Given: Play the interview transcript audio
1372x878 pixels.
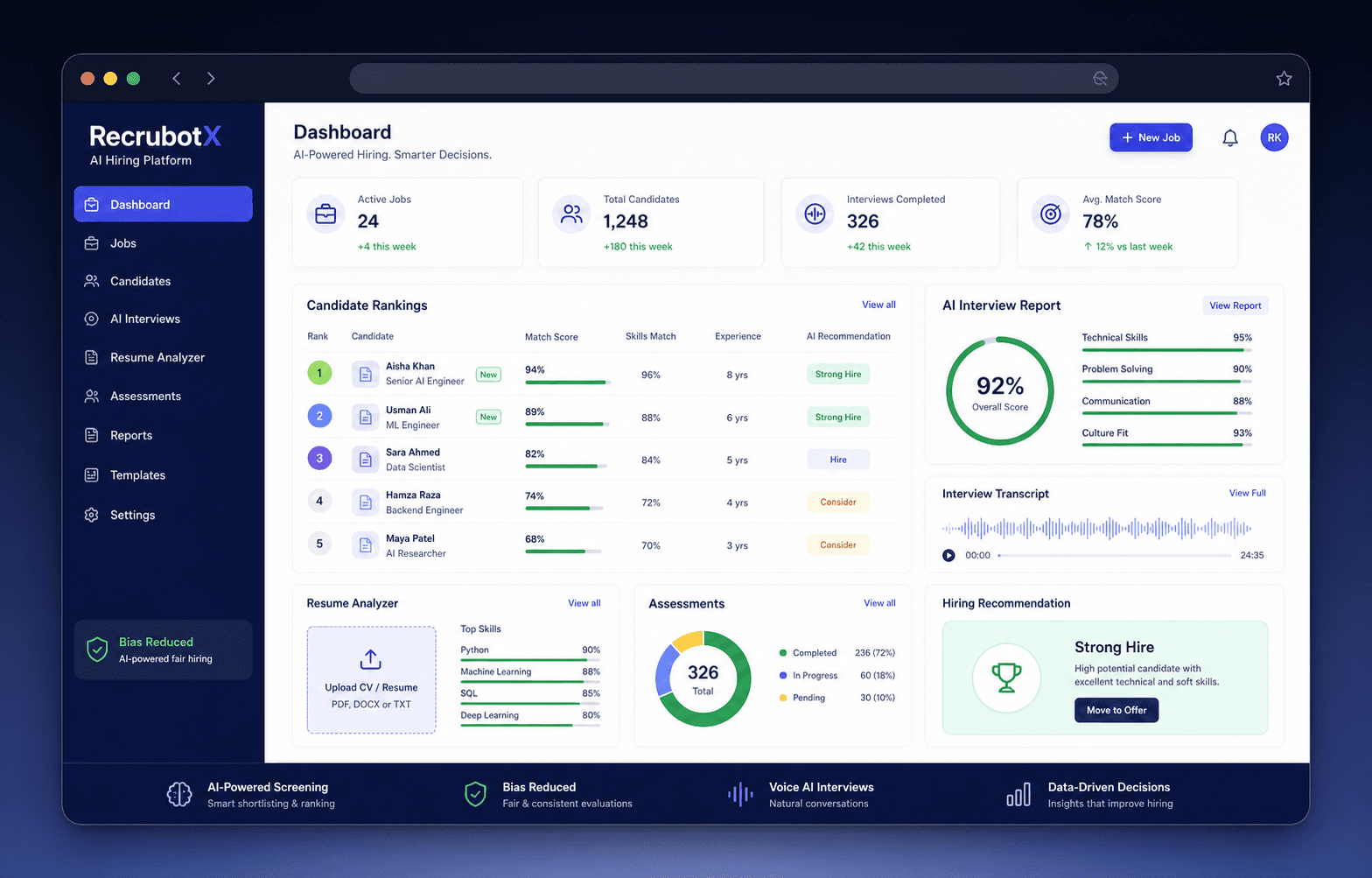Looking at the screenshot, I should click(948, 555).
